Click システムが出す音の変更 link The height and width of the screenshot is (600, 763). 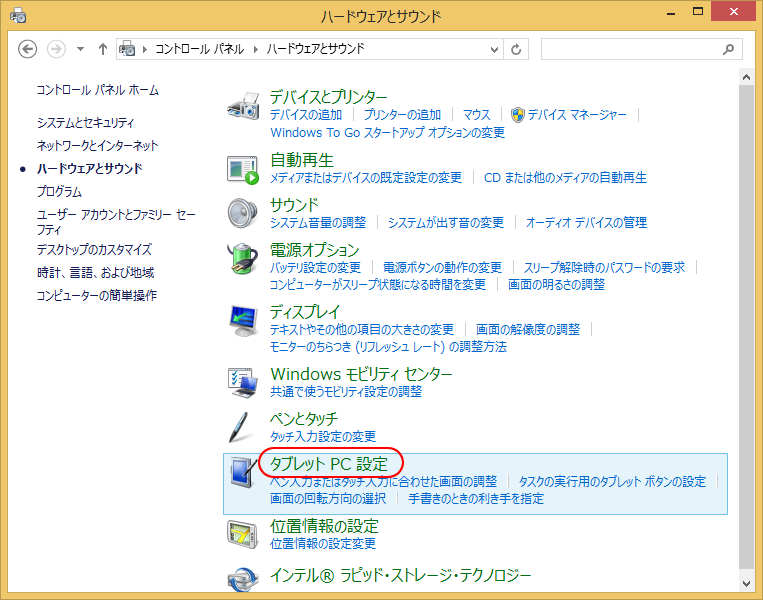tap(446, 223)
